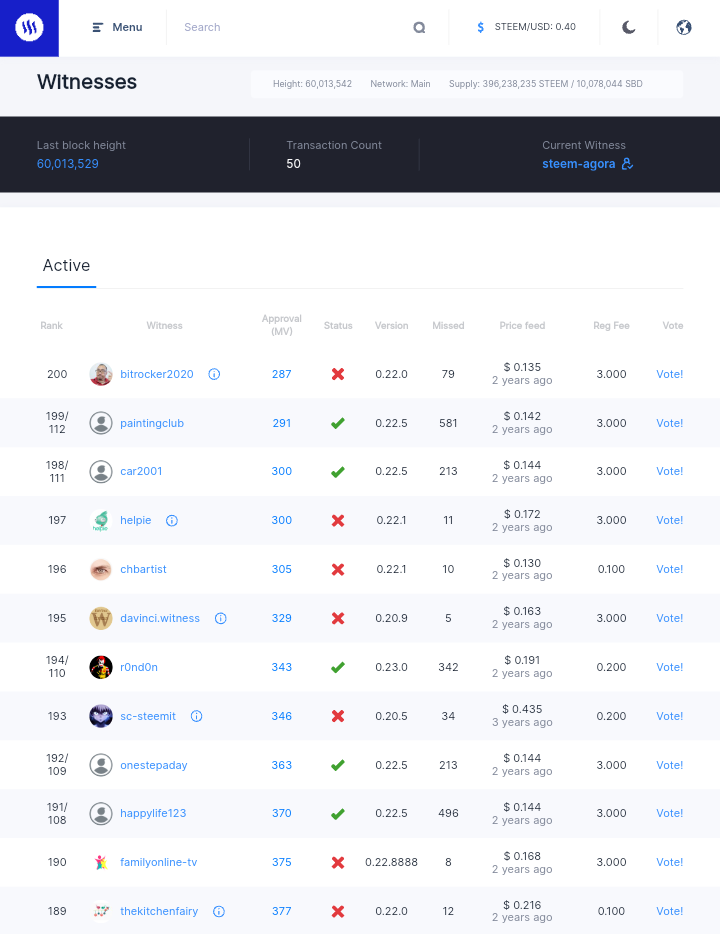Click green check status for paintingclub

click(x=338, y=423)
